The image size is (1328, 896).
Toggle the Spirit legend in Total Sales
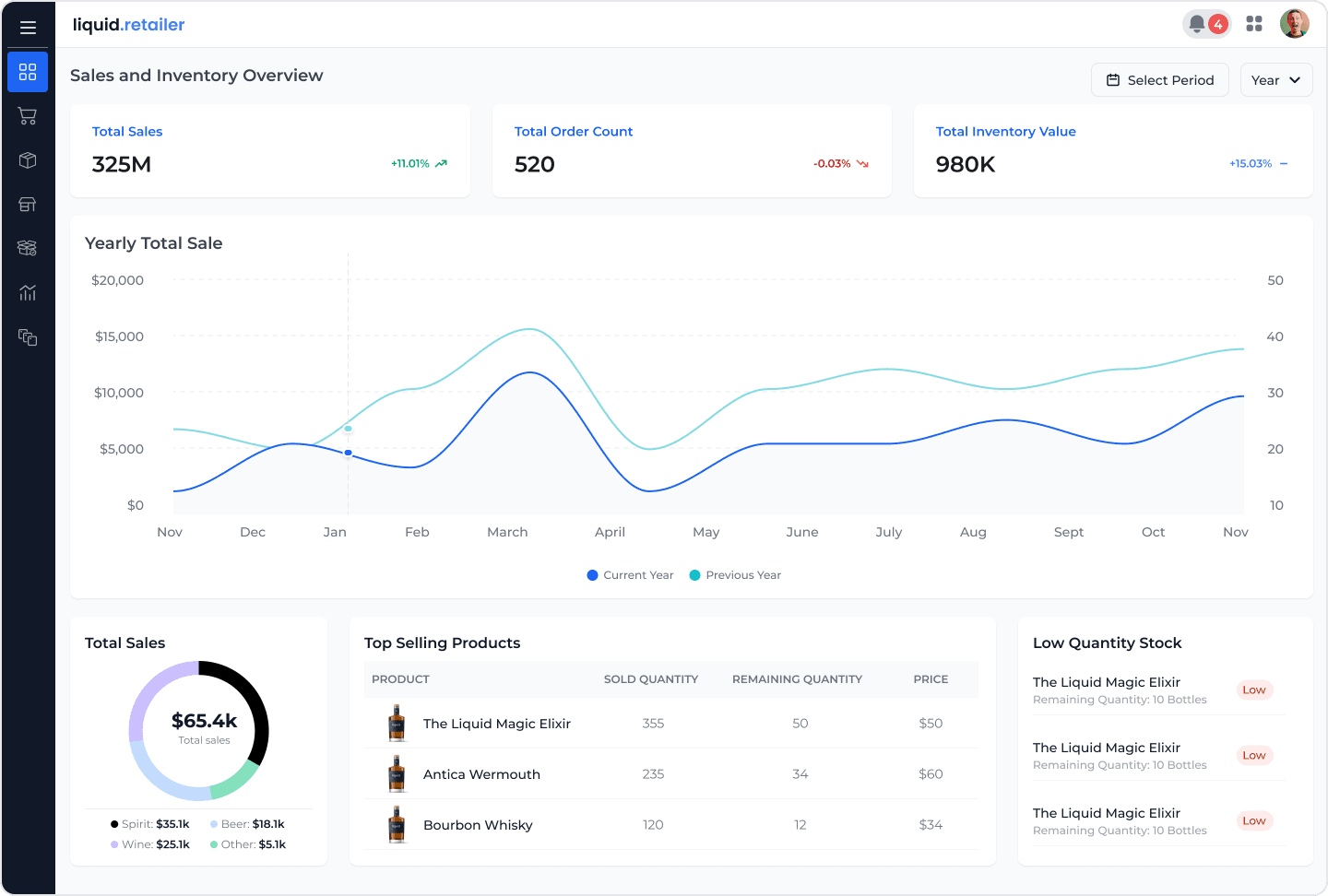(x=149, y=824)
